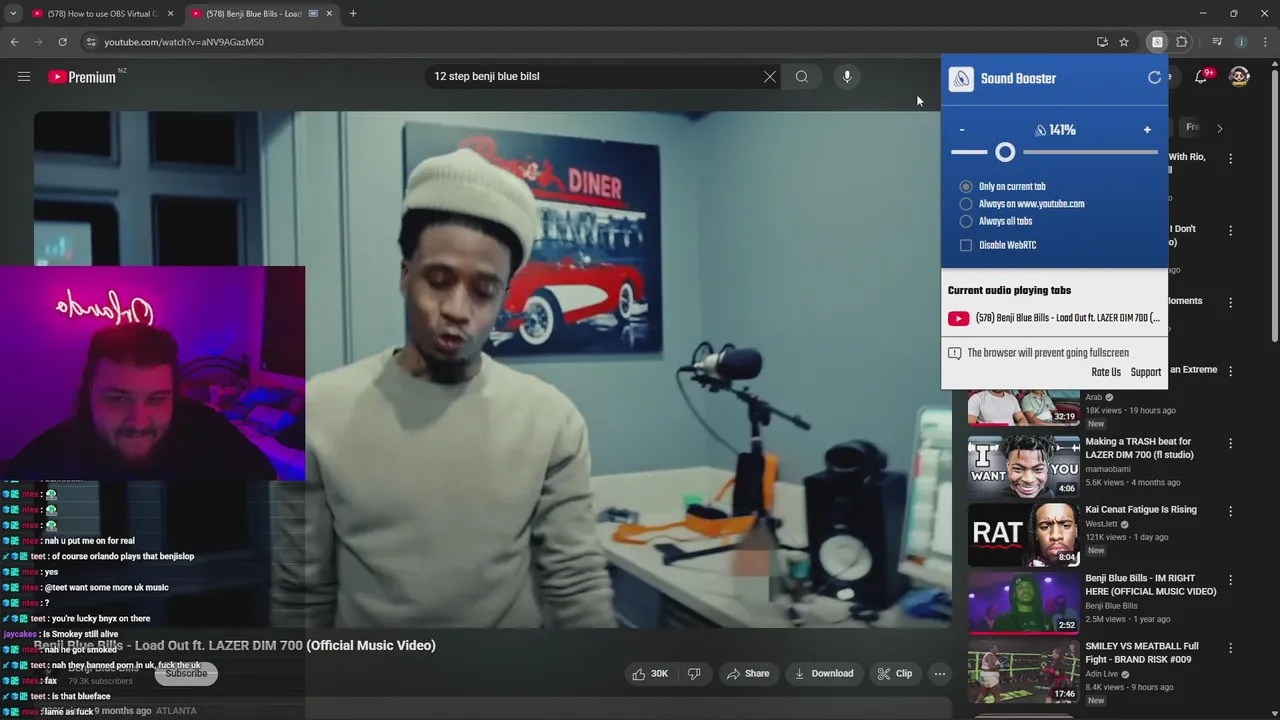
Task: Click the magnifier search button
Action: pyautogui.click(x=802, y=76)
